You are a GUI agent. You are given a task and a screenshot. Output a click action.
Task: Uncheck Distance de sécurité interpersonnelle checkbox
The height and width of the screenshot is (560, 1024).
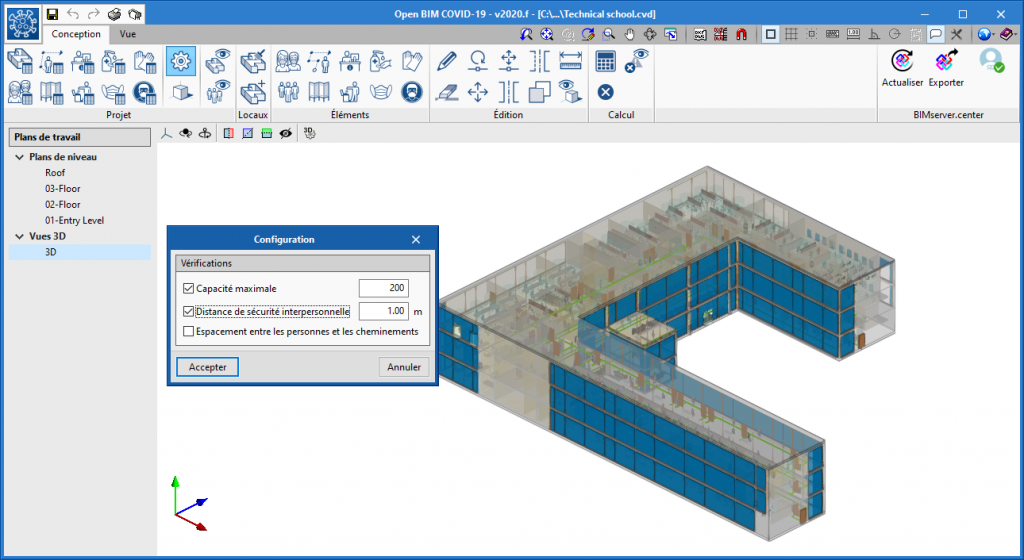(x=190, y=311)
